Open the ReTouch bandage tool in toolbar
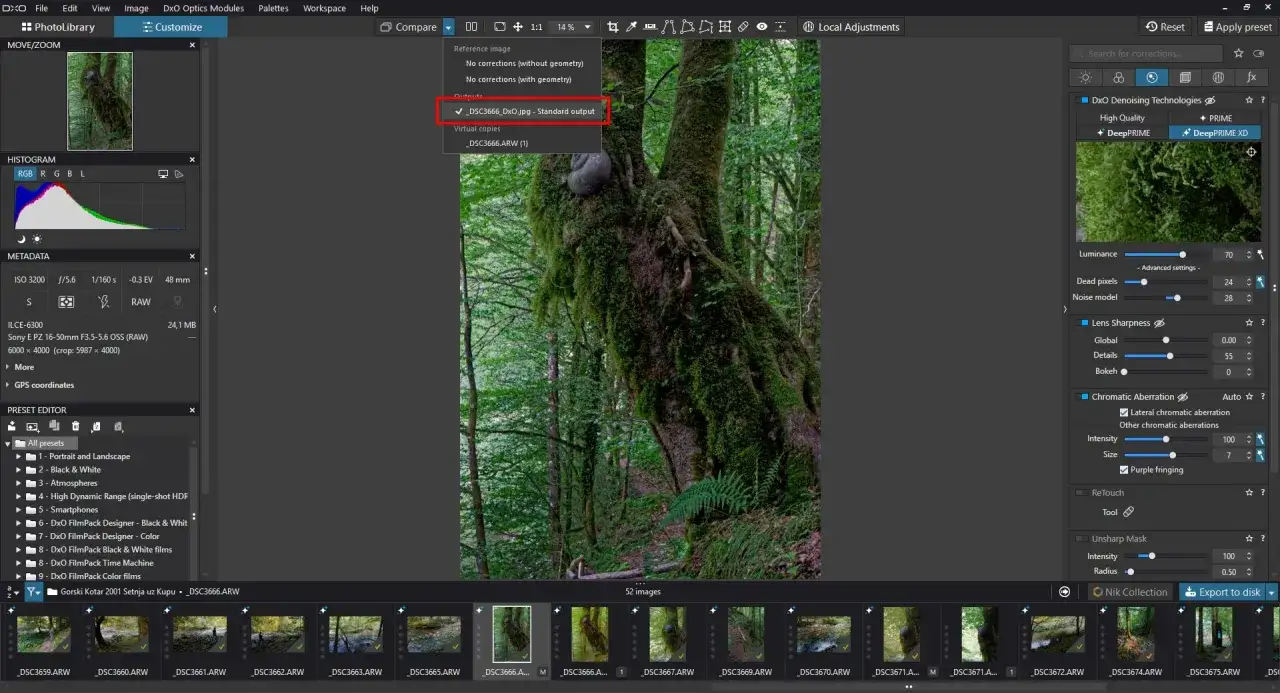1280x693 pixels. point(743,27)
